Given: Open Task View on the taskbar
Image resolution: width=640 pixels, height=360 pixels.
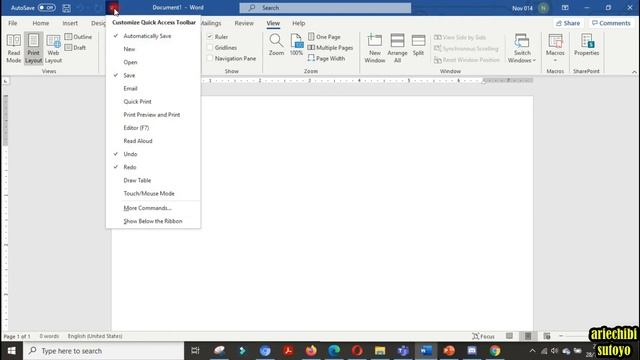Looking at the screenshot, I should pyautogui.click(x=195, y=351).
